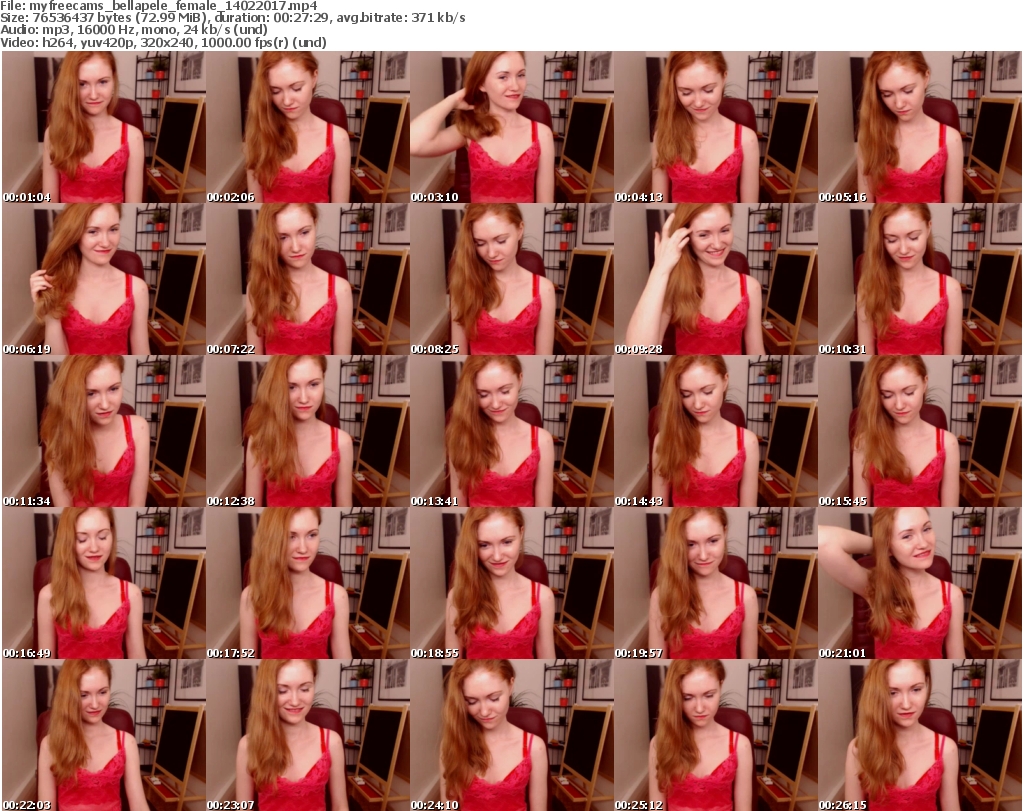The image size is (1024, 811).
Task: Choose the thumbnail labeled 00:19:57
Action: [x=715, y=584]
